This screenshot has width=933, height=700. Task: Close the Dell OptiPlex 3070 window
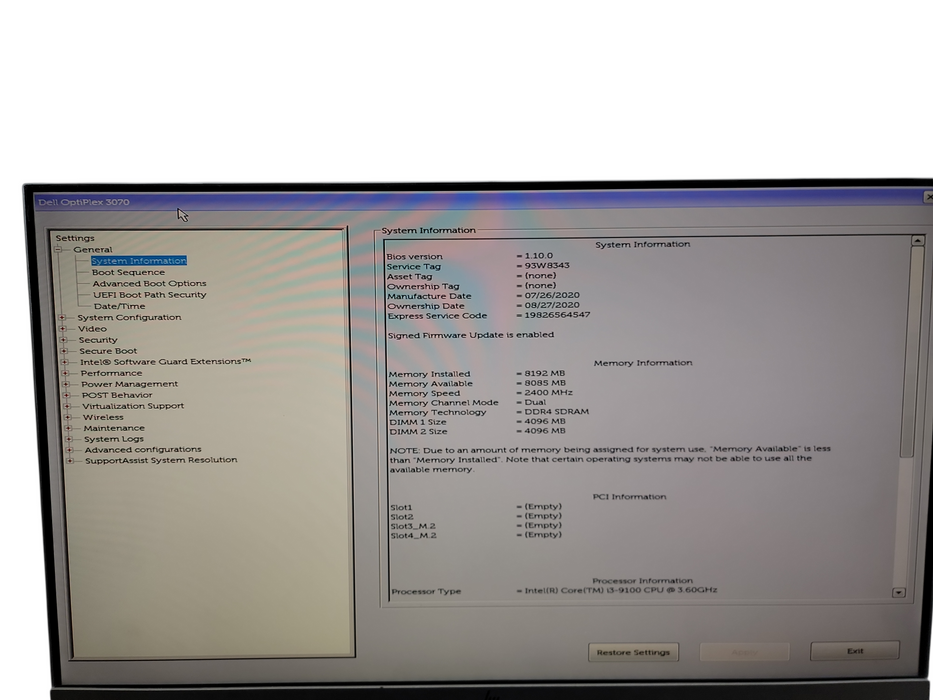[x=928, y=197]
